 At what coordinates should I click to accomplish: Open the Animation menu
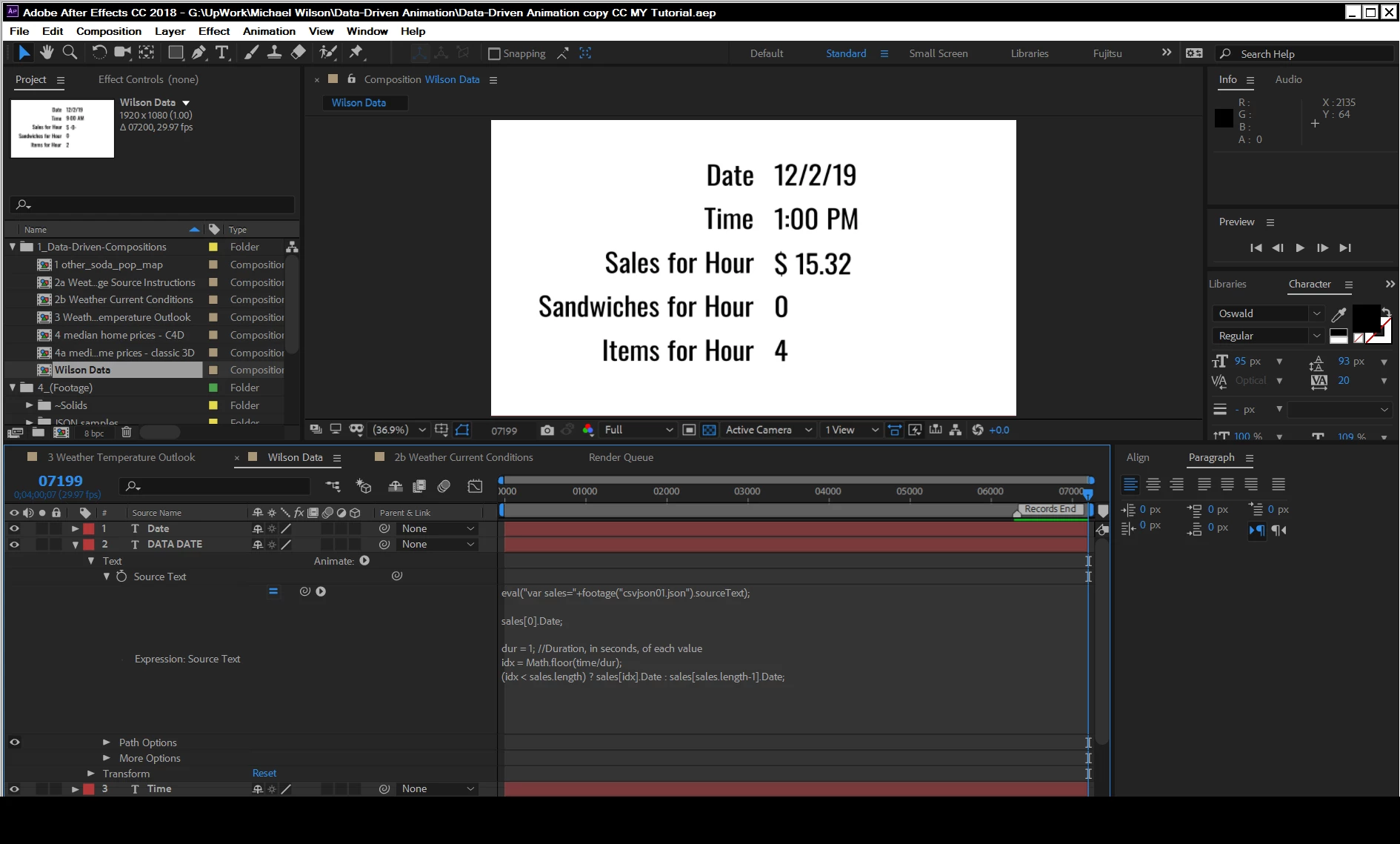pyautogui.click(x=269, y=31)
